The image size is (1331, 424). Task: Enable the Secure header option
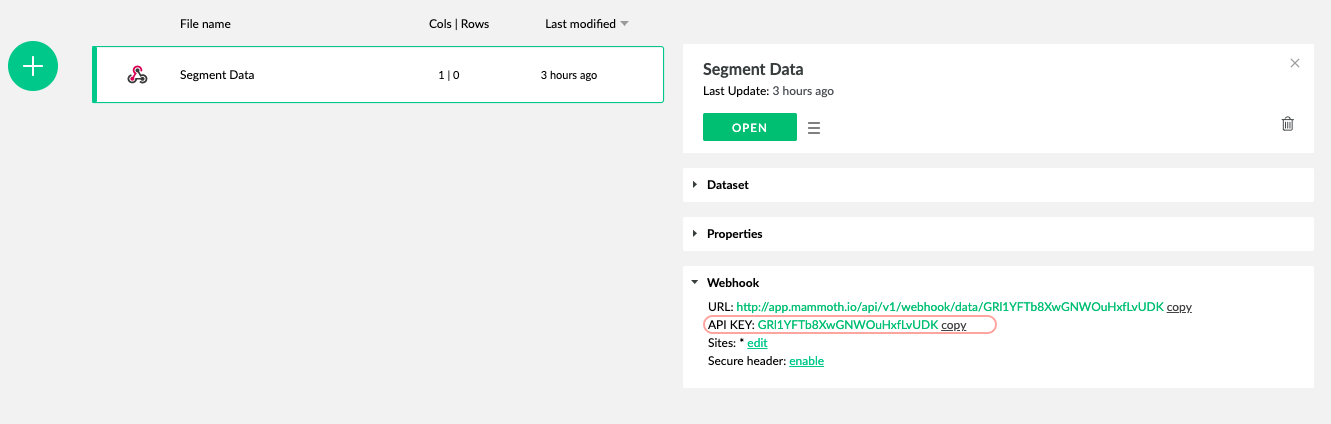point(806,361)
